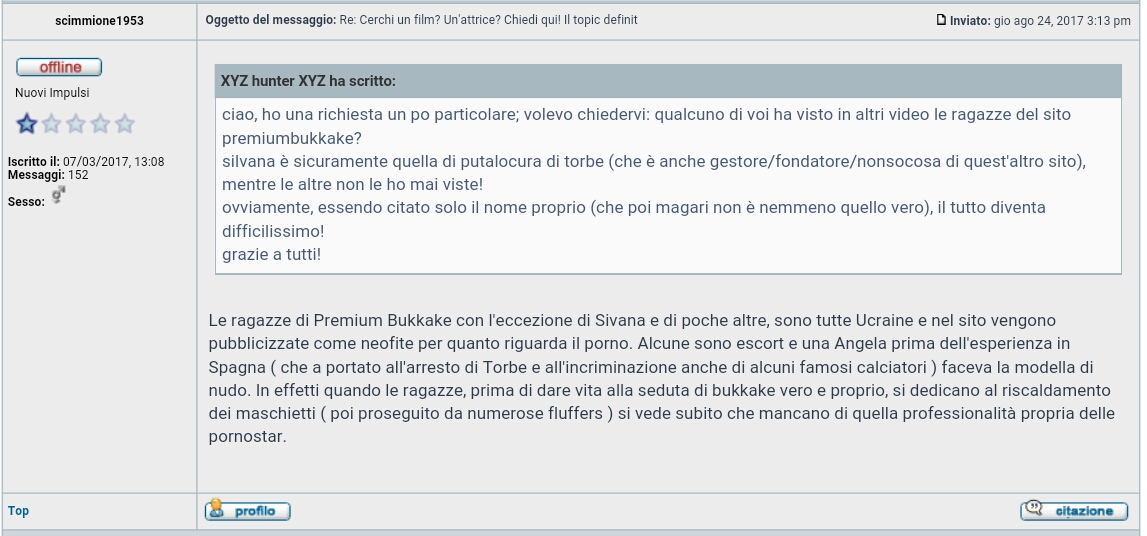Click the "Oggetto del messaggio" subject line
Image resolution: width=1147 pixels, height=536 pixels.
[421, 20]
